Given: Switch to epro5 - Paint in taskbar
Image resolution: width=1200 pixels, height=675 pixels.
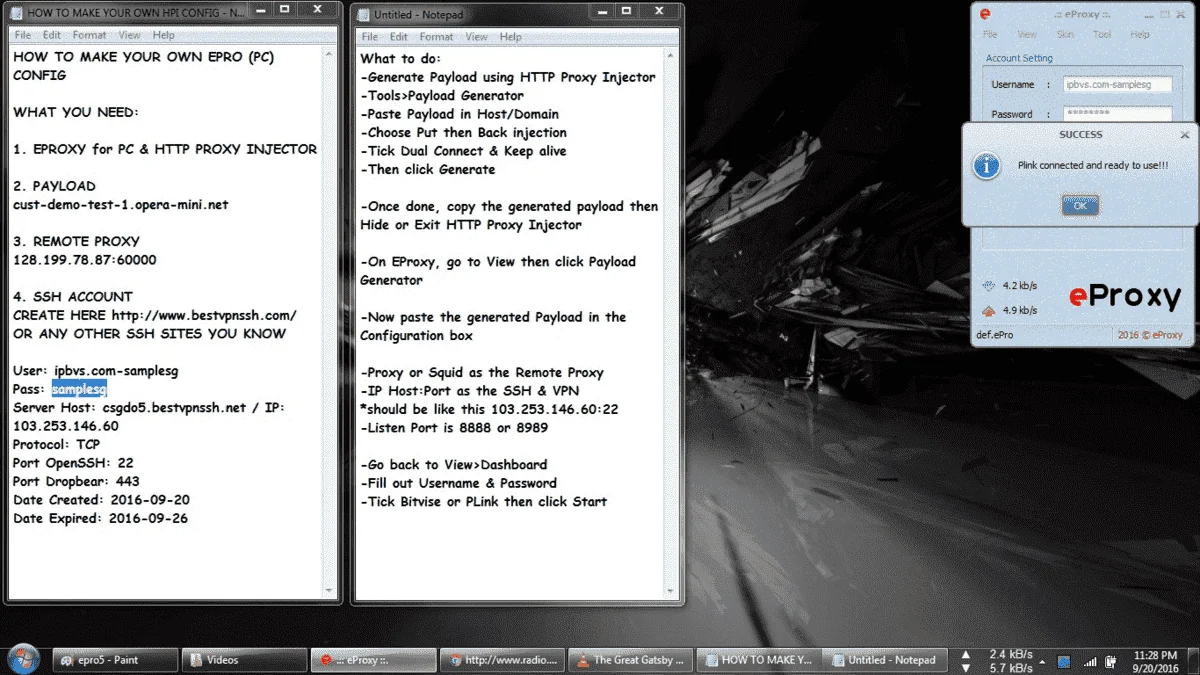Looking at the screenshot, I should (114, 660).
